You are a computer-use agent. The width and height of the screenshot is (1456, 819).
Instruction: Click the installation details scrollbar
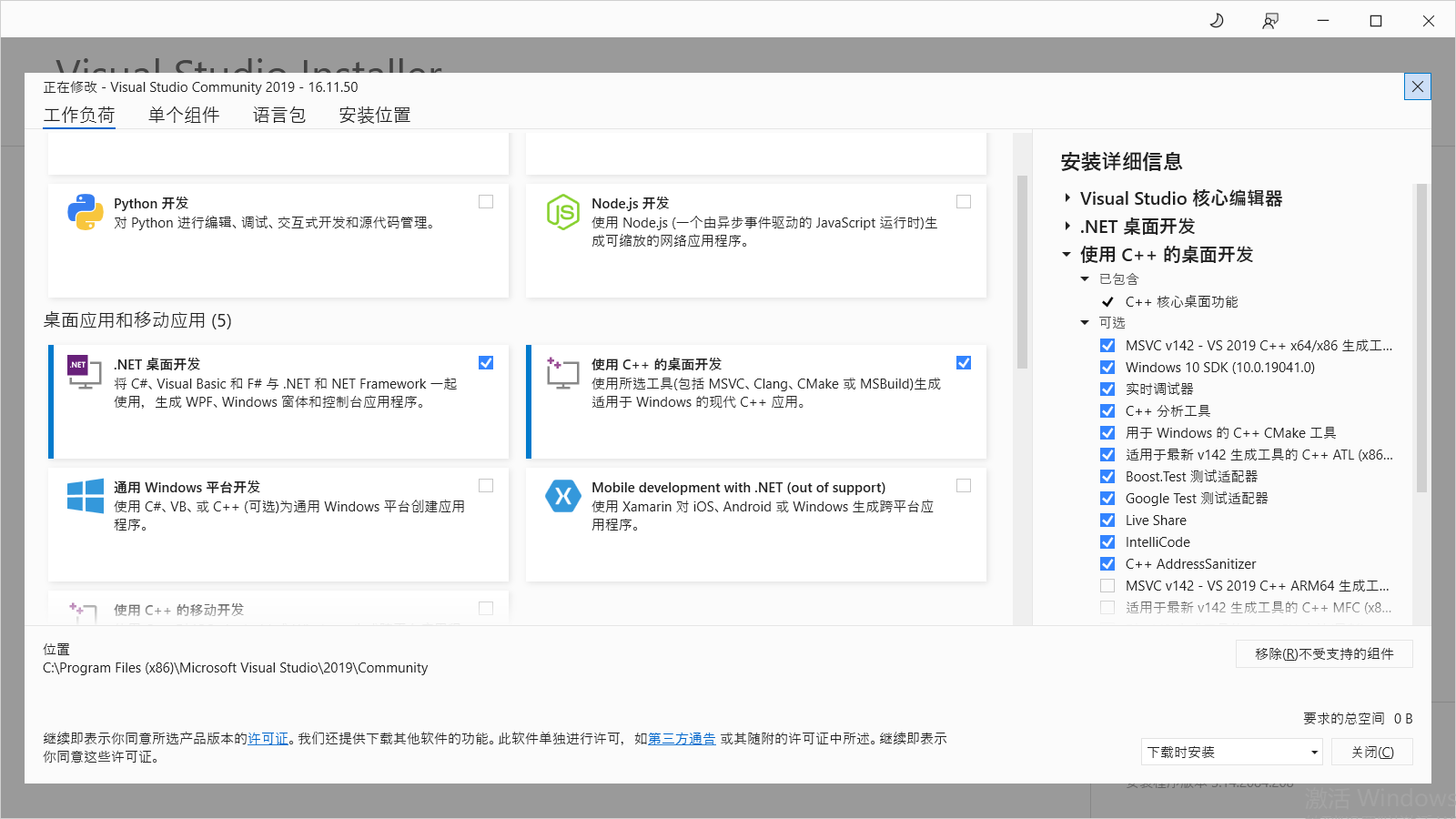point(1421,339)
